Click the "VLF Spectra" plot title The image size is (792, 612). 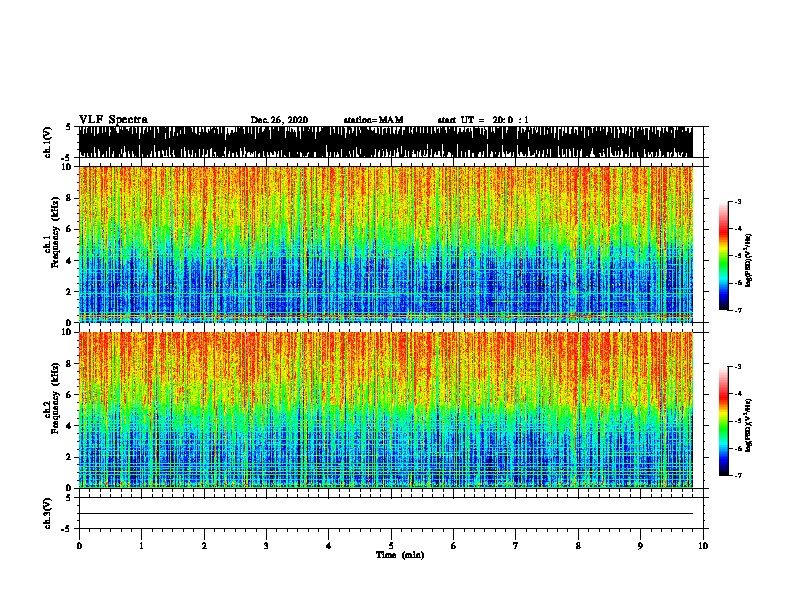[x=113, y=120]
